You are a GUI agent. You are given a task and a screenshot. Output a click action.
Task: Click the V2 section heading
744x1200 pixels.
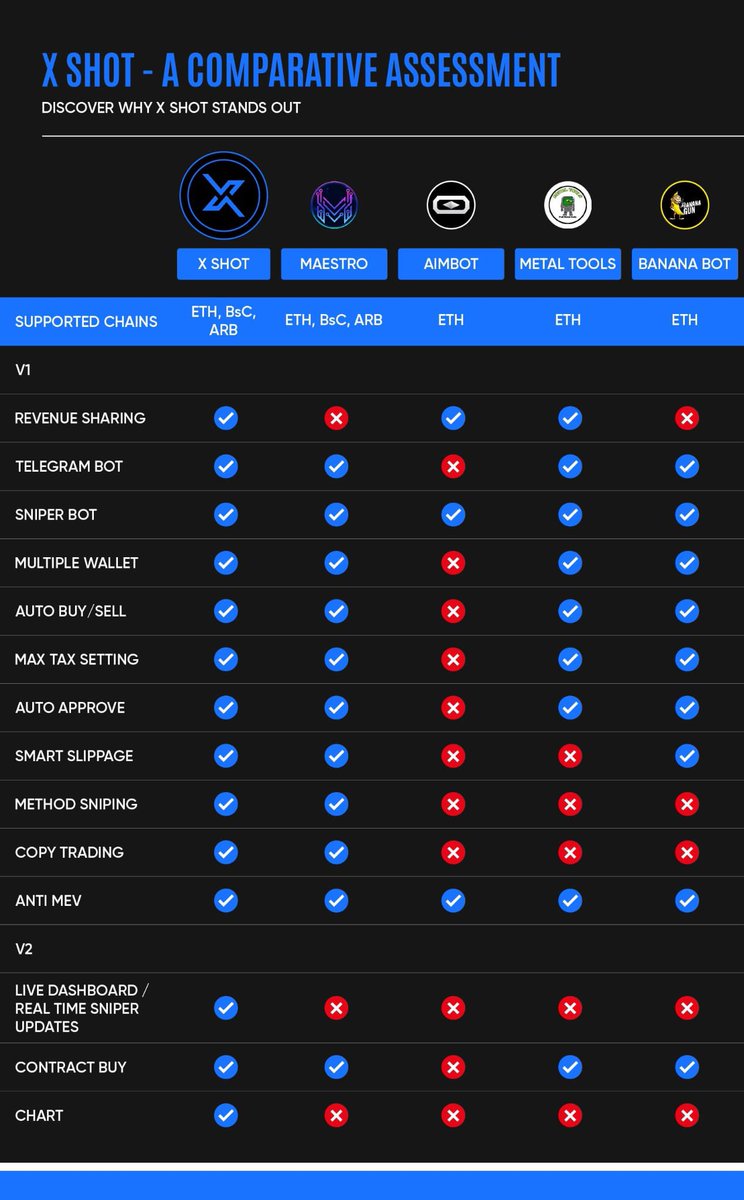point(25,949)
